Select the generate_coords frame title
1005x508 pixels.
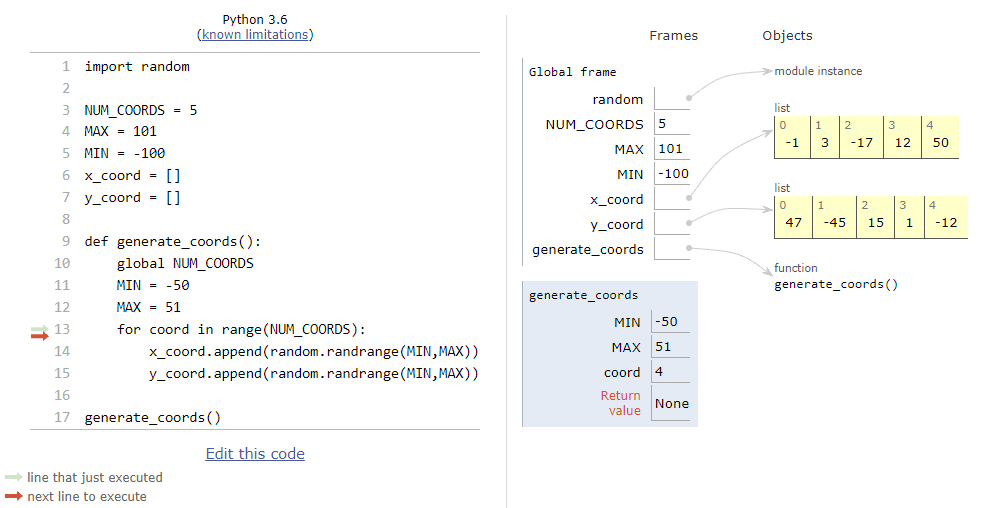point(583,295)
